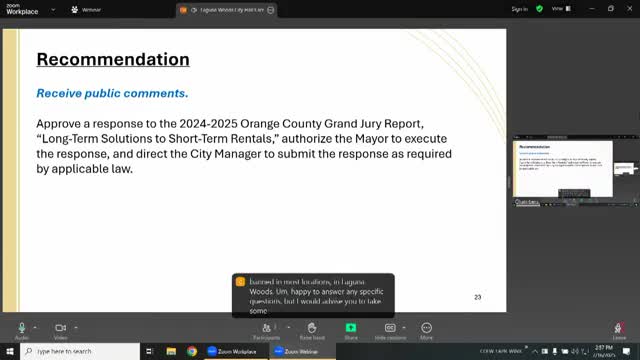The height and width of the screenshot is (360, 640).
Task: Click the Chambers name label on thumbnail
Action: click(527, 202)
